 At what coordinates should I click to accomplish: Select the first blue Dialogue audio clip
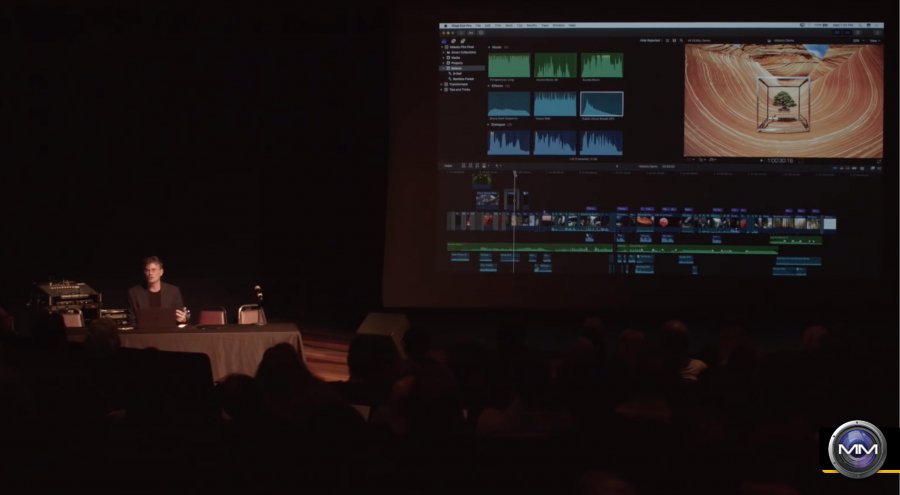[509, 142]
